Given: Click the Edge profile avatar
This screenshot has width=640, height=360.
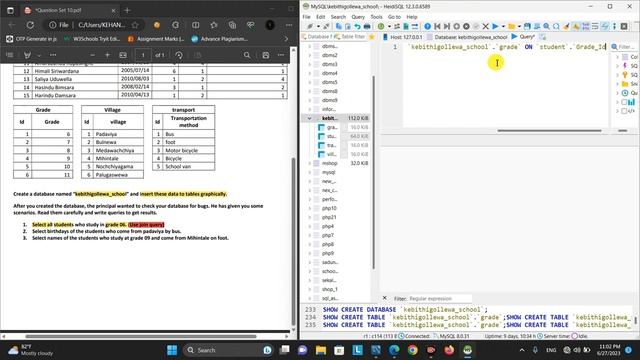Looking at the screenshot, I should (x=270, y=25).
